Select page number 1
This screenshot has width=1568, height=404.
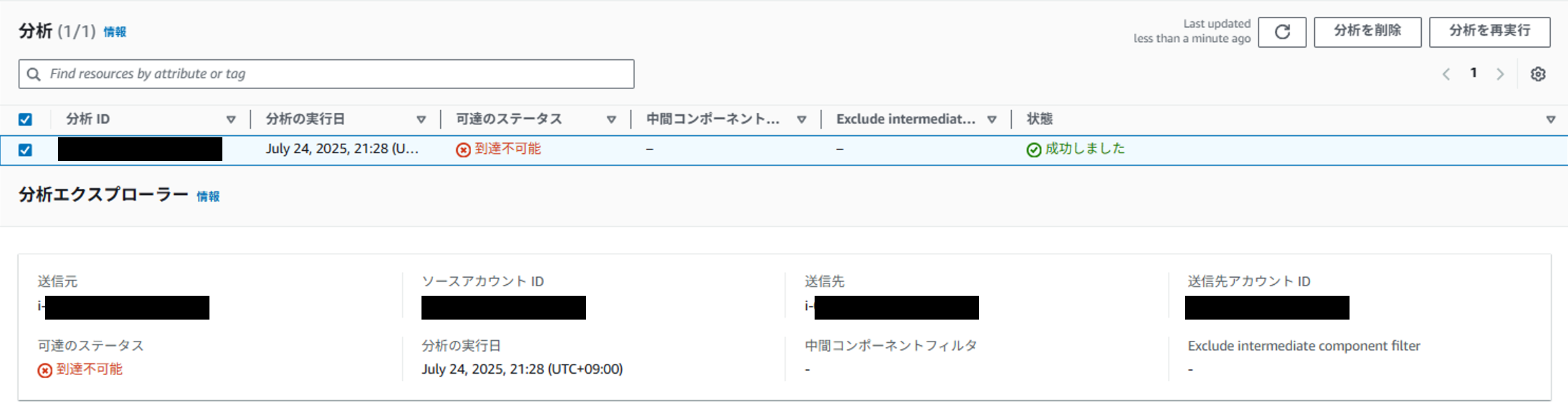click(1473, 73)
